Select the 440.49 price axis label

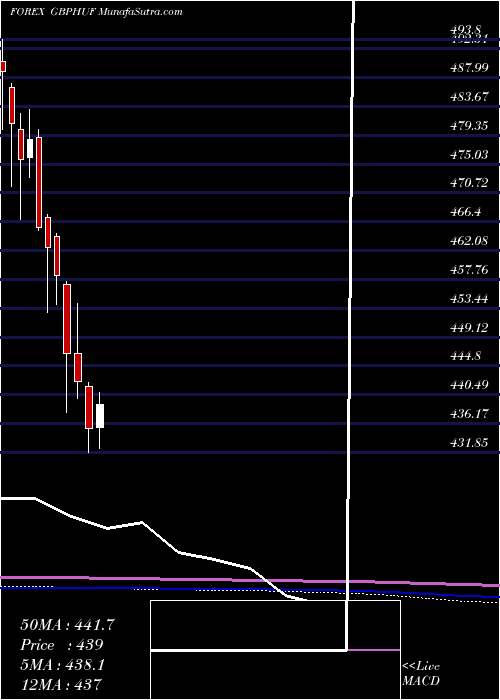point(471,386)
